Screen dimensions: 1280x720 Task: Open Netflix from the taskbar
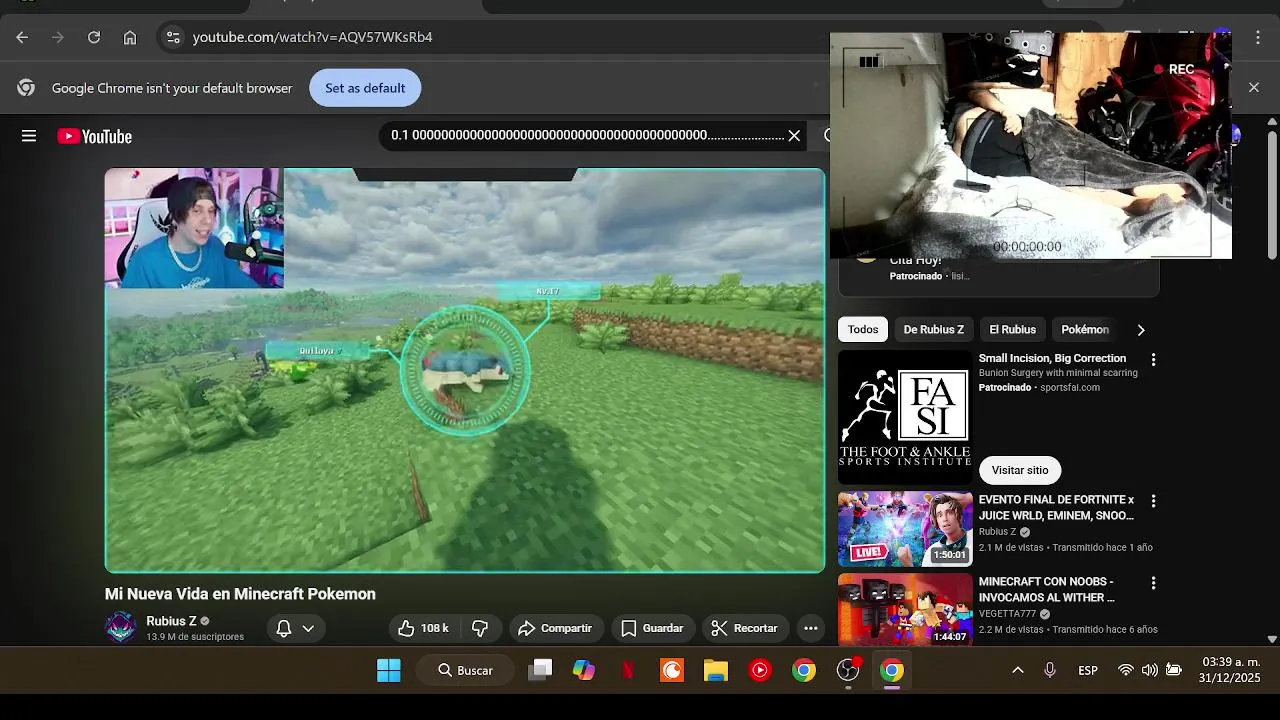coord(628,670)
